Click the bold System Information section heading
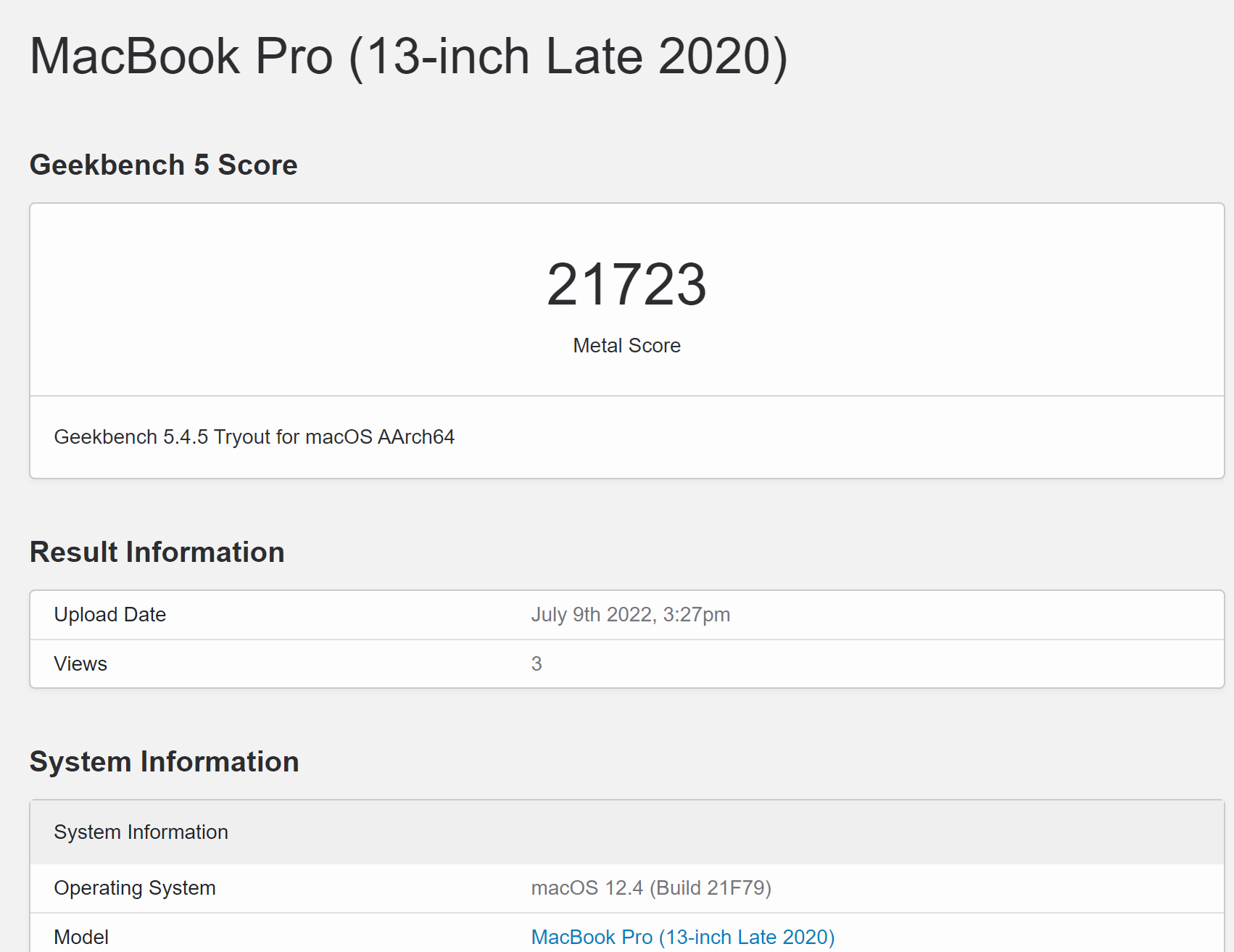 (x=165, y=761)
